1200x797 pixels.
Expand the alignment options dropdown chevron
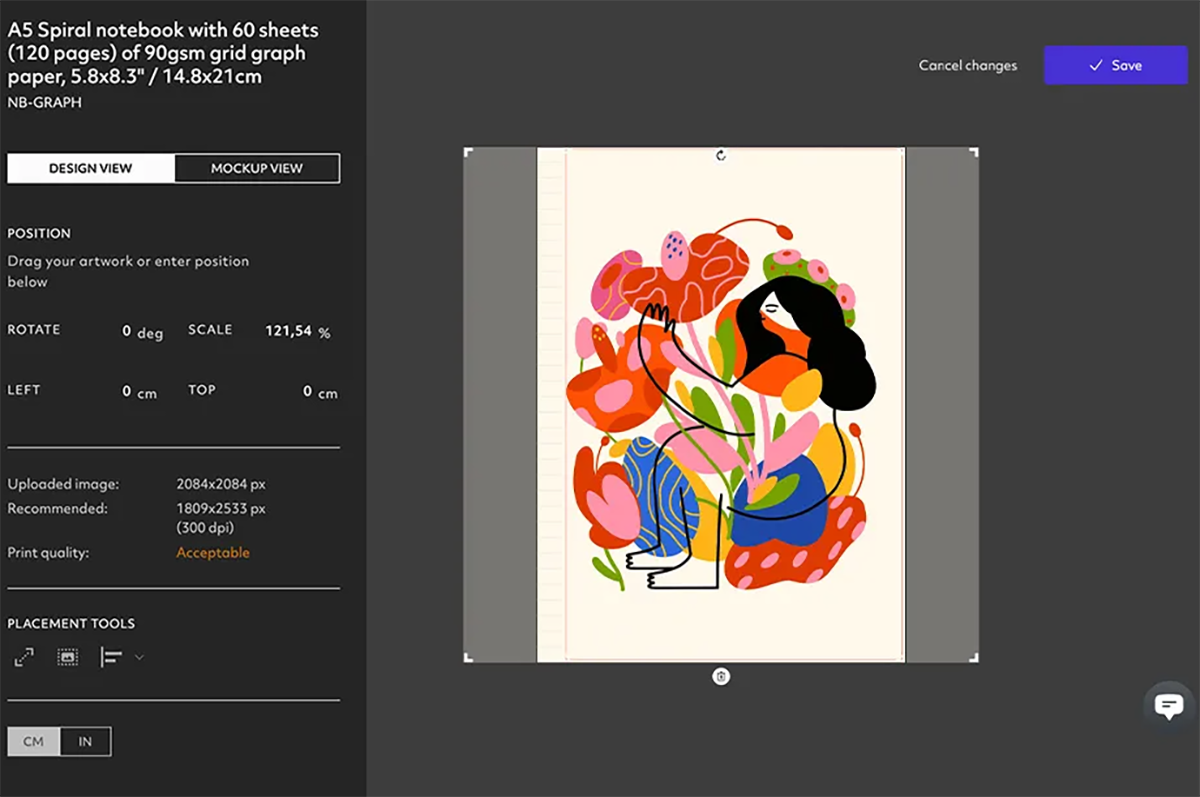pyautogui.click(x=139, y=657)
